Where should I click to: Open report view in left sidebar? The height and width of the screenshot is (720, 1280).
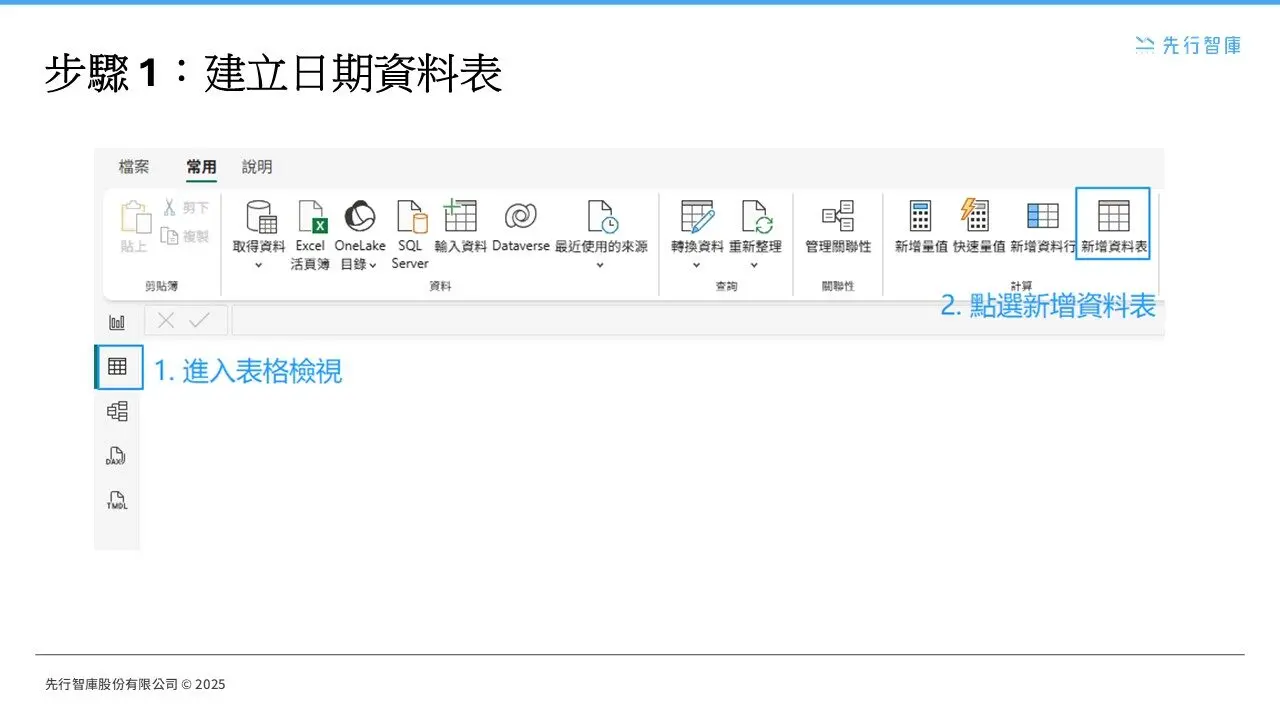(x=117, y=322)
